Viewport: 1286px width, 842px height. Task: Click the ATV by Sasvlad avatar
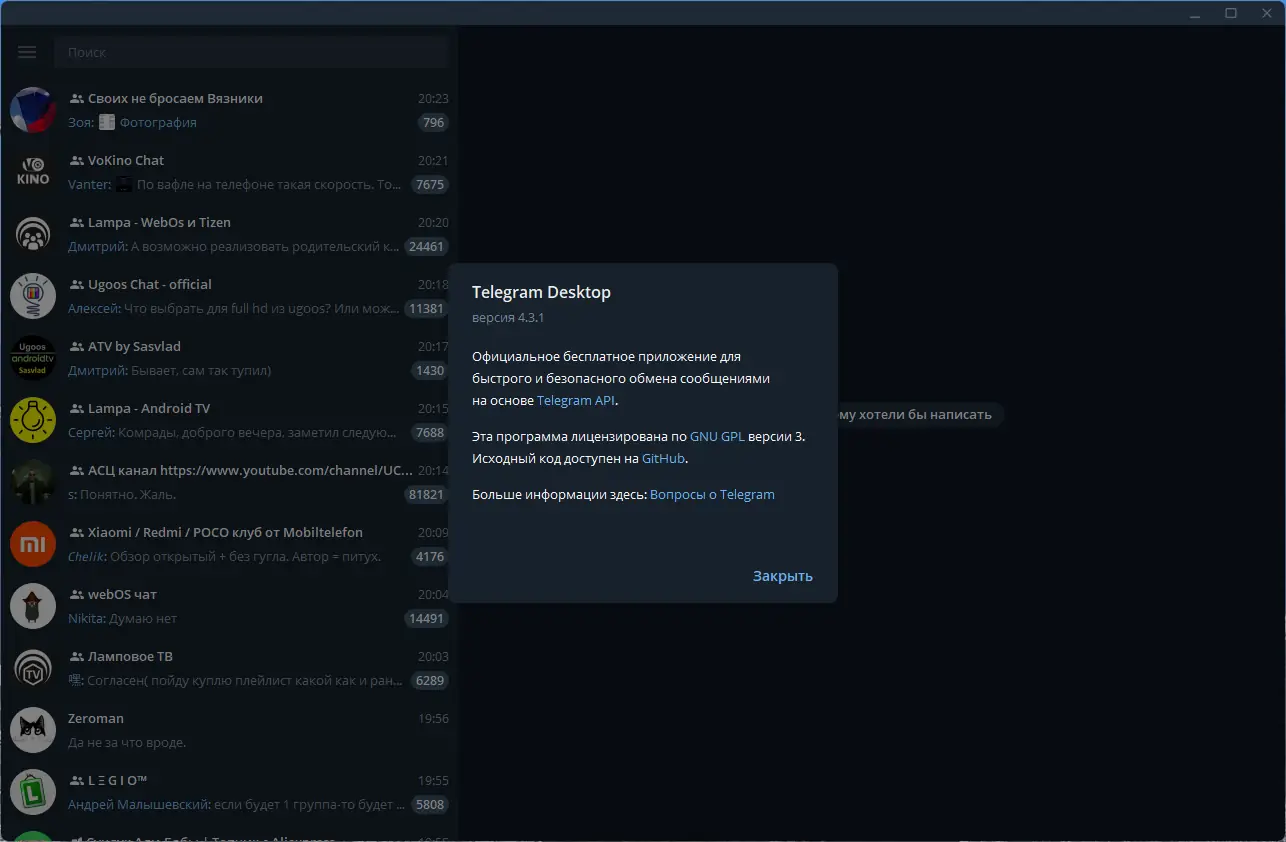point(32,358)
